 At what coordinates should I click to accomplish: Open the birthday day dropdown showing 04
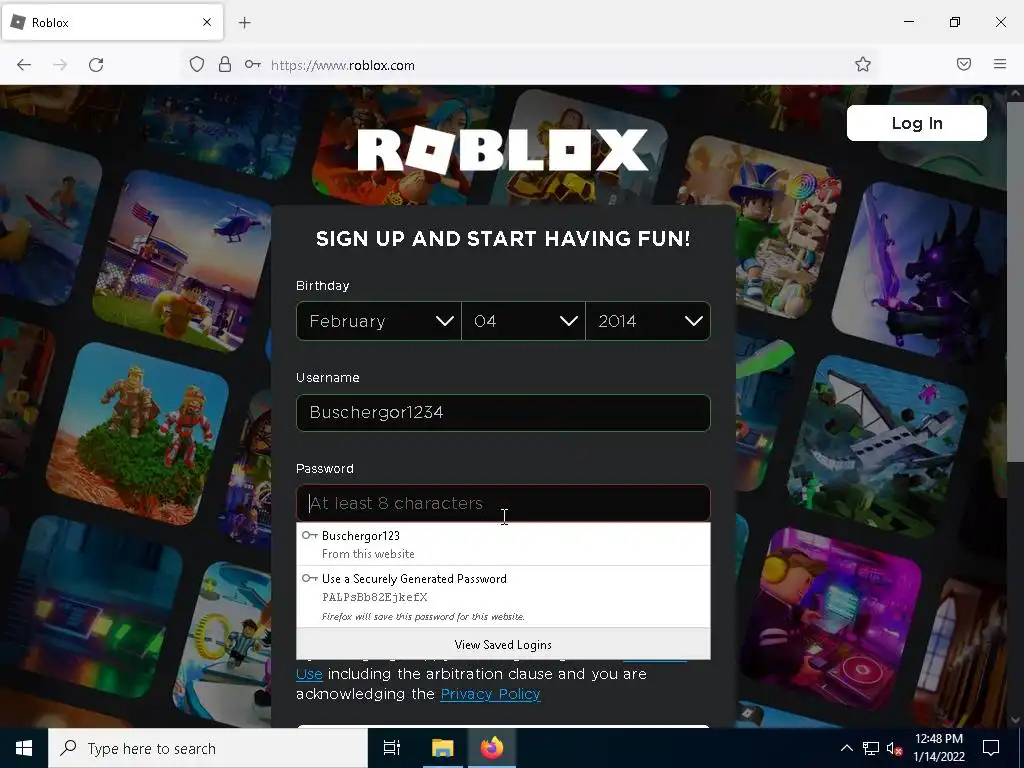523,321
